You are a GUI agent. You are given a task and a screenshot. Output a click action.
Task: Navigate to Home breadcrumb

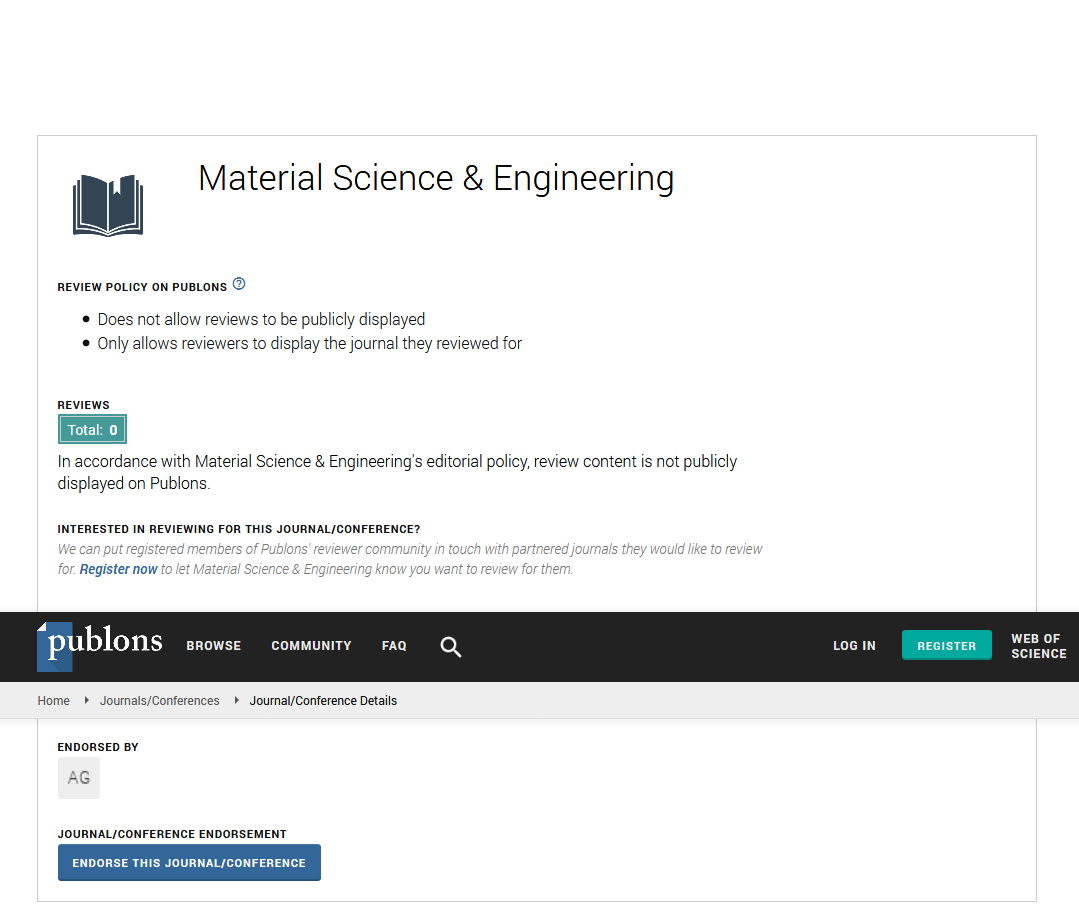tap(54, 701)
